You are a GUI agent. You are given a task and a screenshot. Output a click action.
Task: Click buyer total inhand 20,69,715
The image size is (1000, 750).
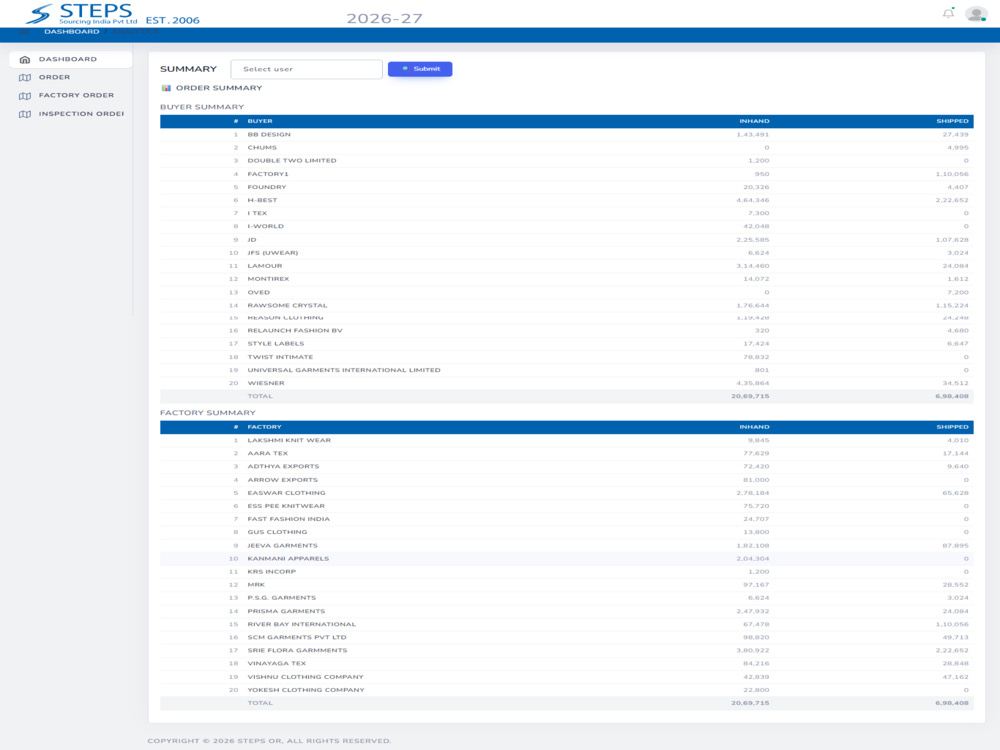(750, 396)
